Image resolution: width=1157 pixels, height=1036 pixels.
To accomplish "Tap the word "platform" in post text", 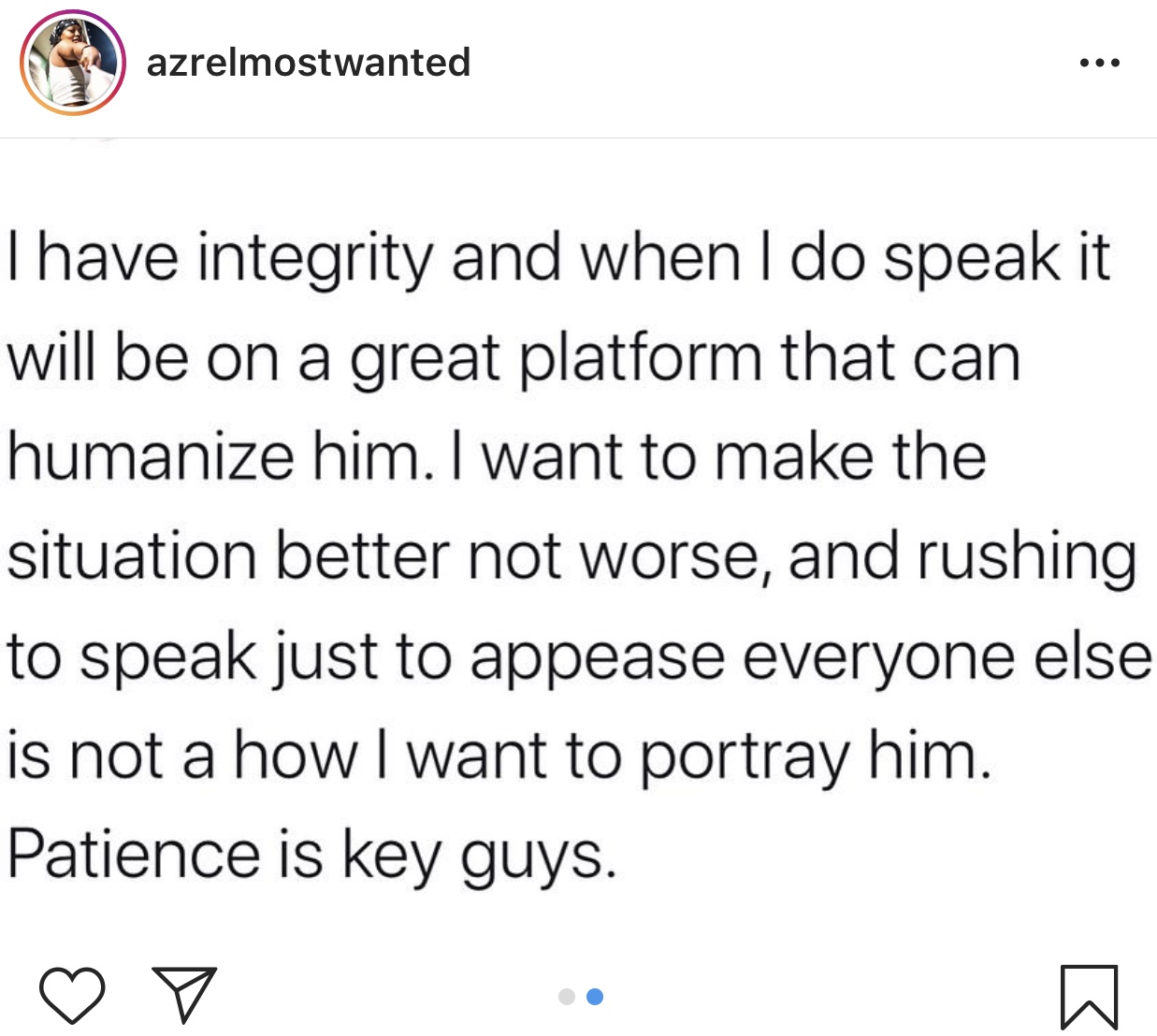I will coord(641,359).
